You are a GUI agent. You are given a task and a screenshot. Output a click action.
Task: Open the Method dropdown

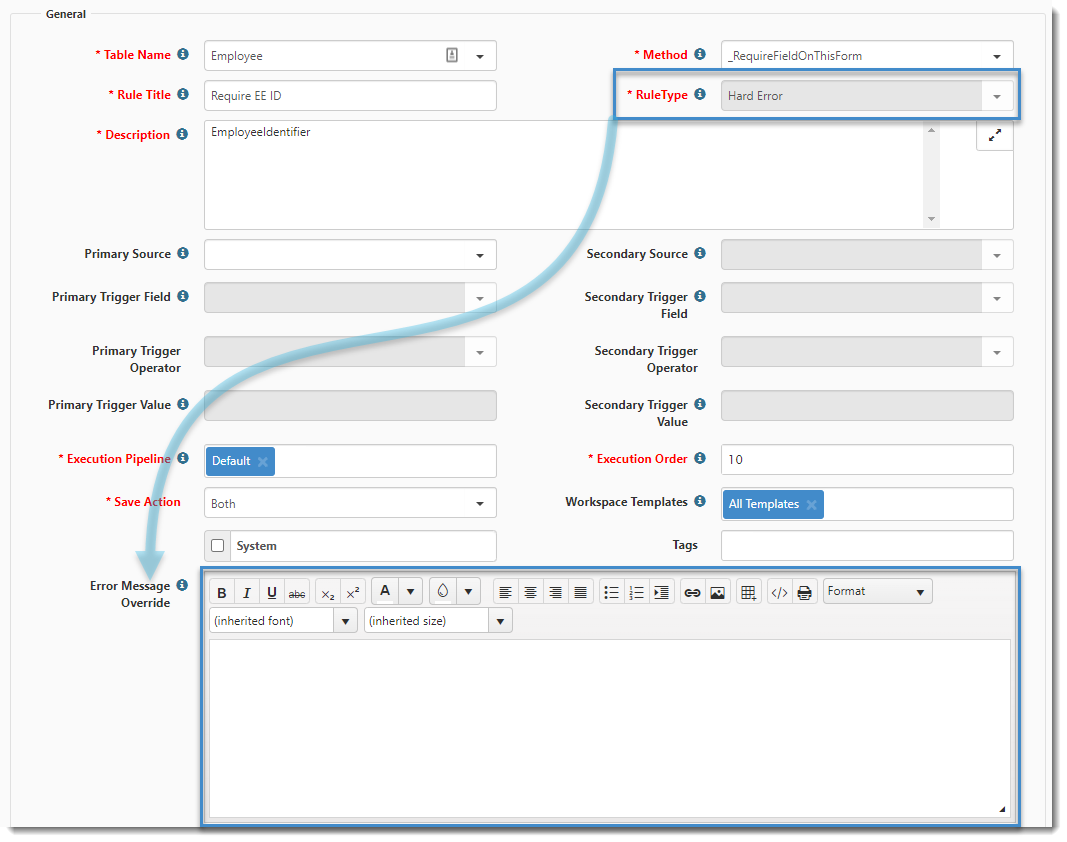[996, 56]
